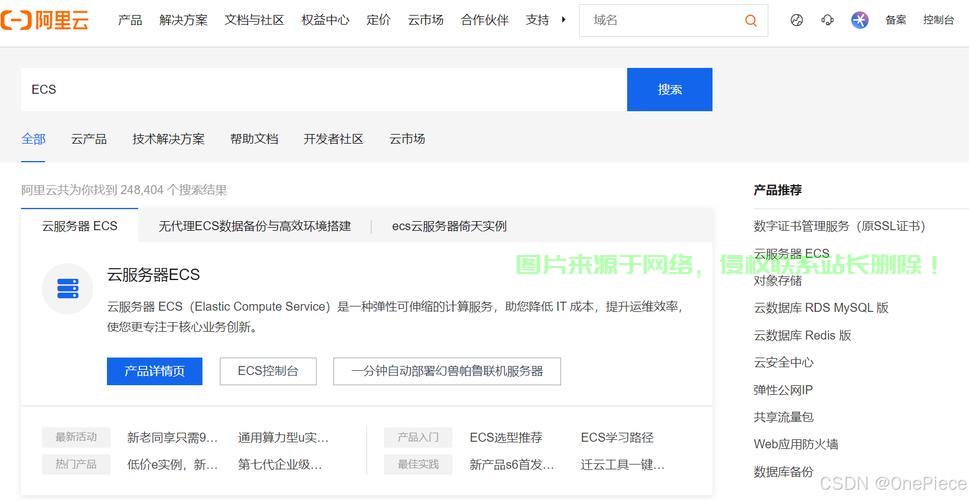Open the ECS选型推荐 link
The width and height of the screenshot is (969, 500).
[506, 438]
